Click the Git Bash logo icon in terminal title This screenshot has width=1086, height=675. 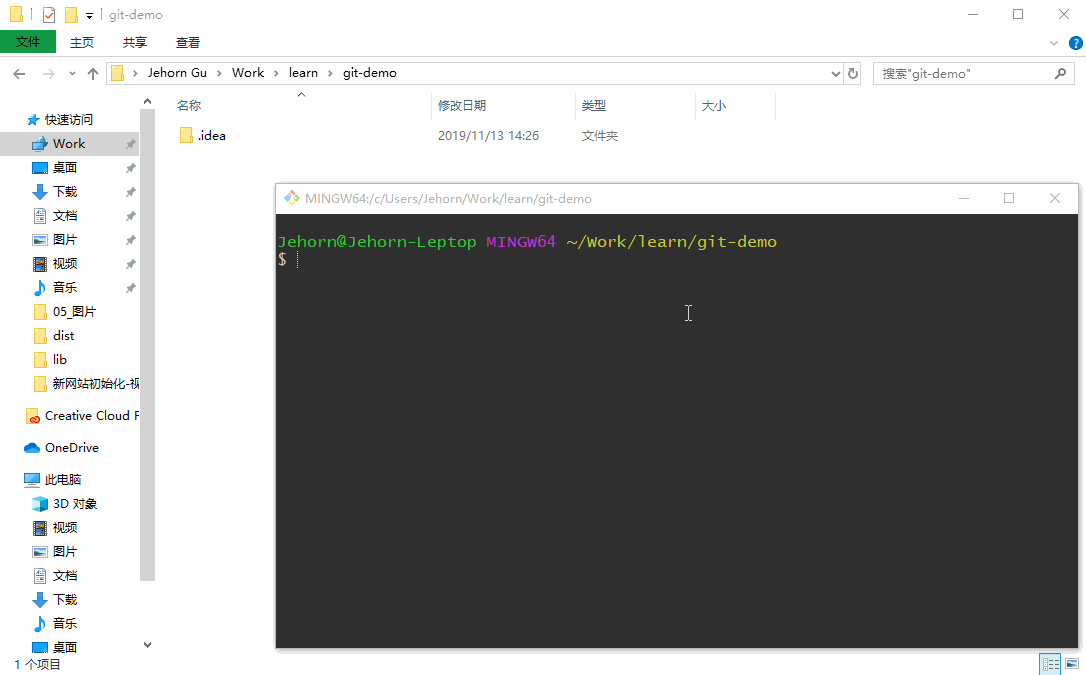pyautogui.click(x=292, y=198)
